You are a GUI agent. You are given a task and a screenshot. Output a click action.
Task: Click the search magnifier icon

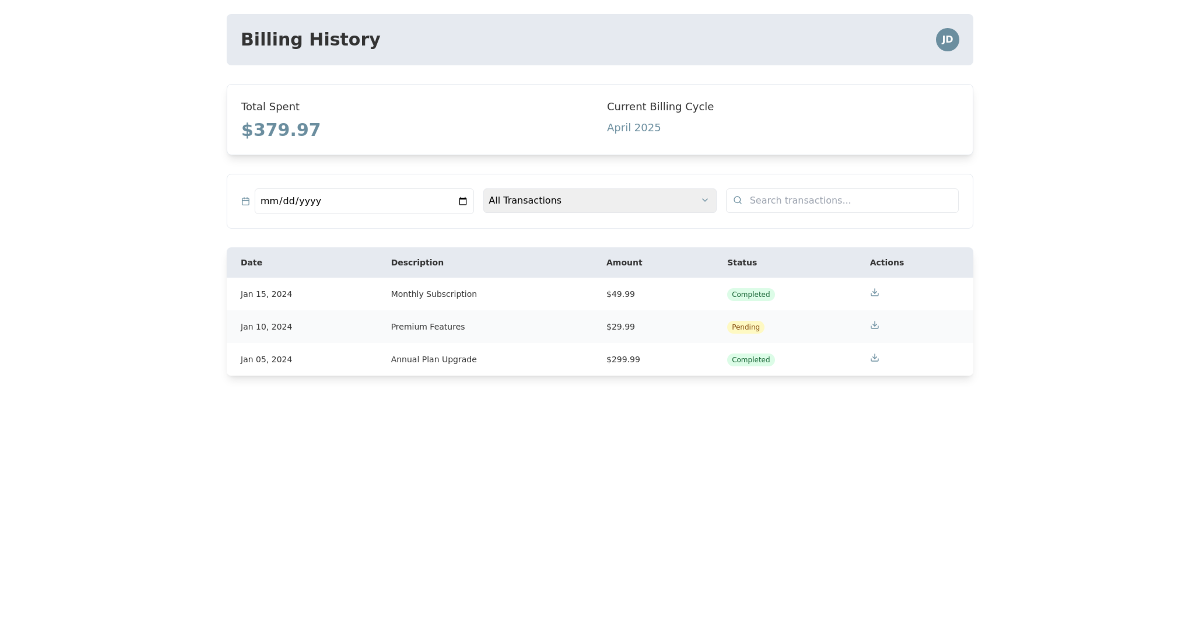(737, 200)
